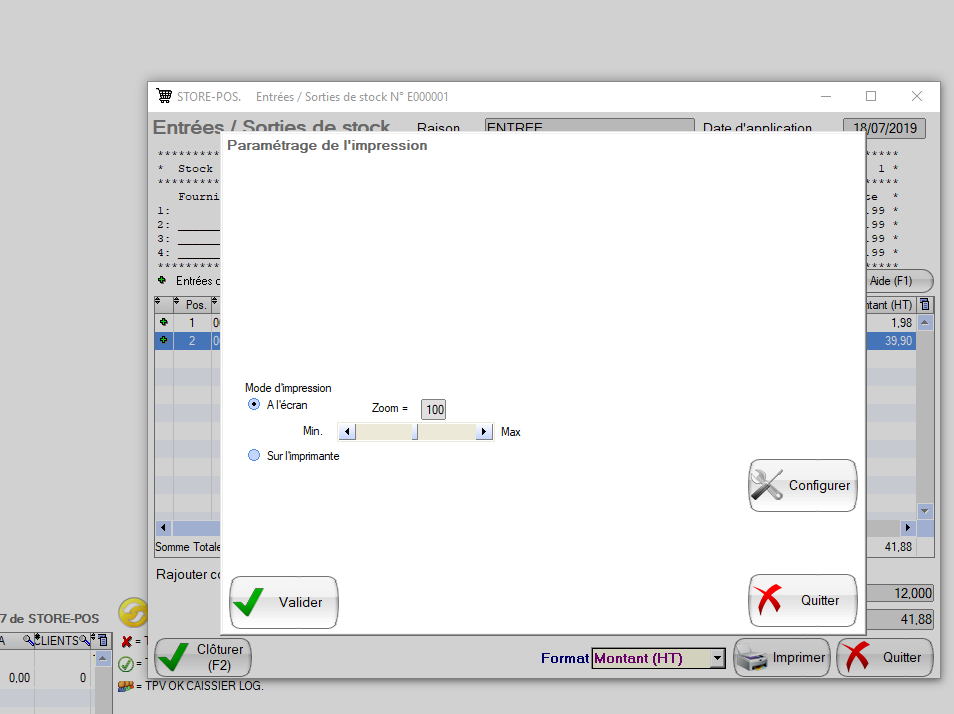Click the Date d'application field 18/07/2019
Image resolution: width=954 pixels, height=714 pixels.
coord(884,128)
